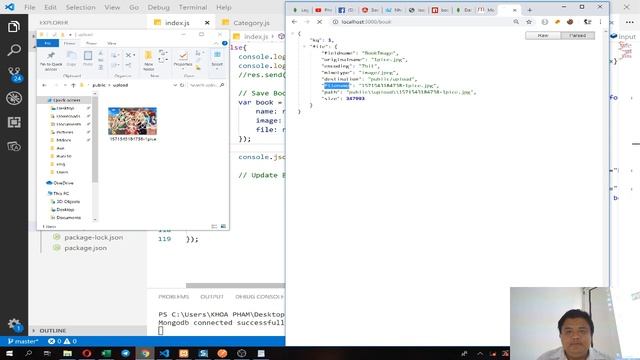Open the File Explorer help icon
Viewport: 640px width, 360px height.
click(x=224, y=43)
